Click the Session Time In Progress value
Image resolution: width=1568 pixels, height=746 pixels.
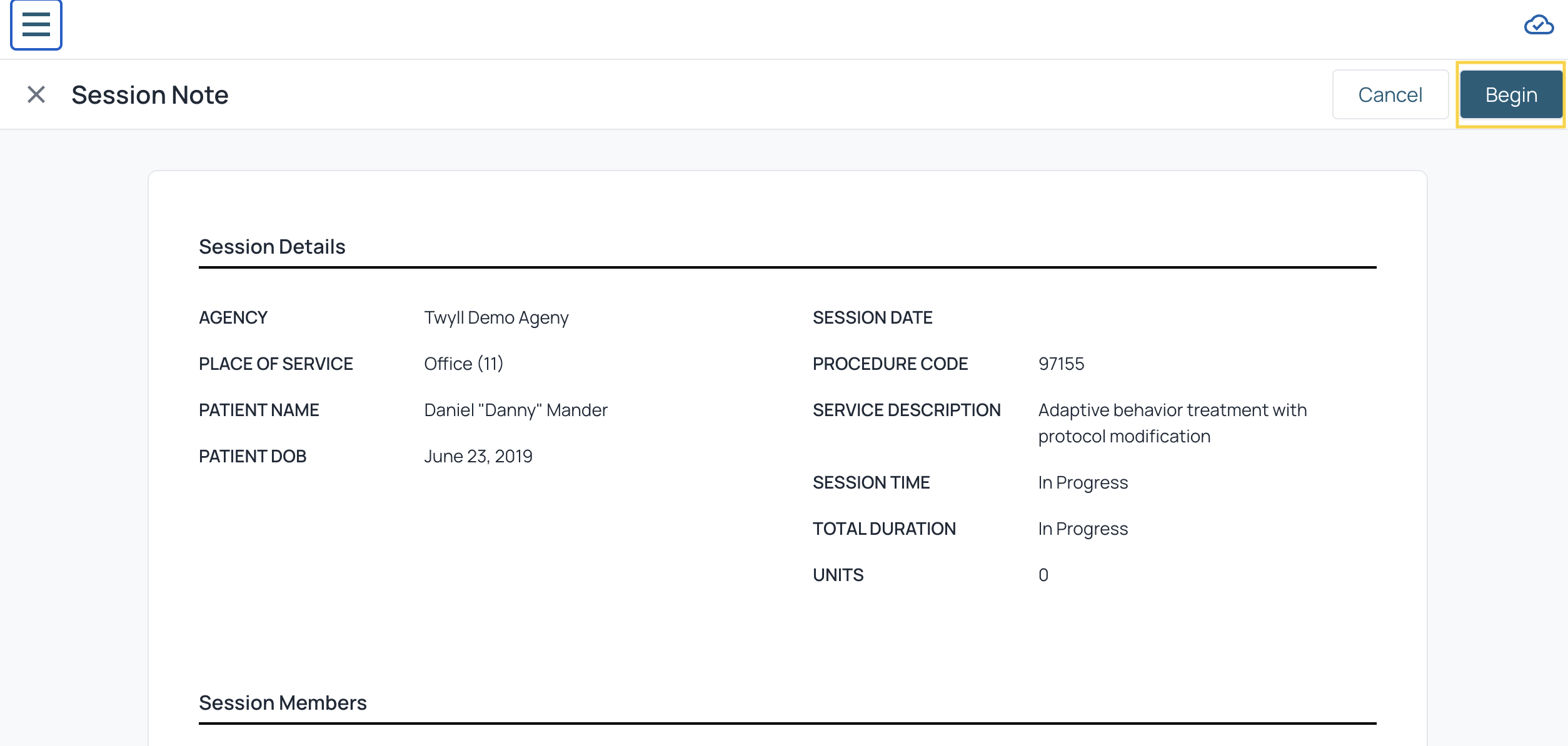[x=1083, y=482]
